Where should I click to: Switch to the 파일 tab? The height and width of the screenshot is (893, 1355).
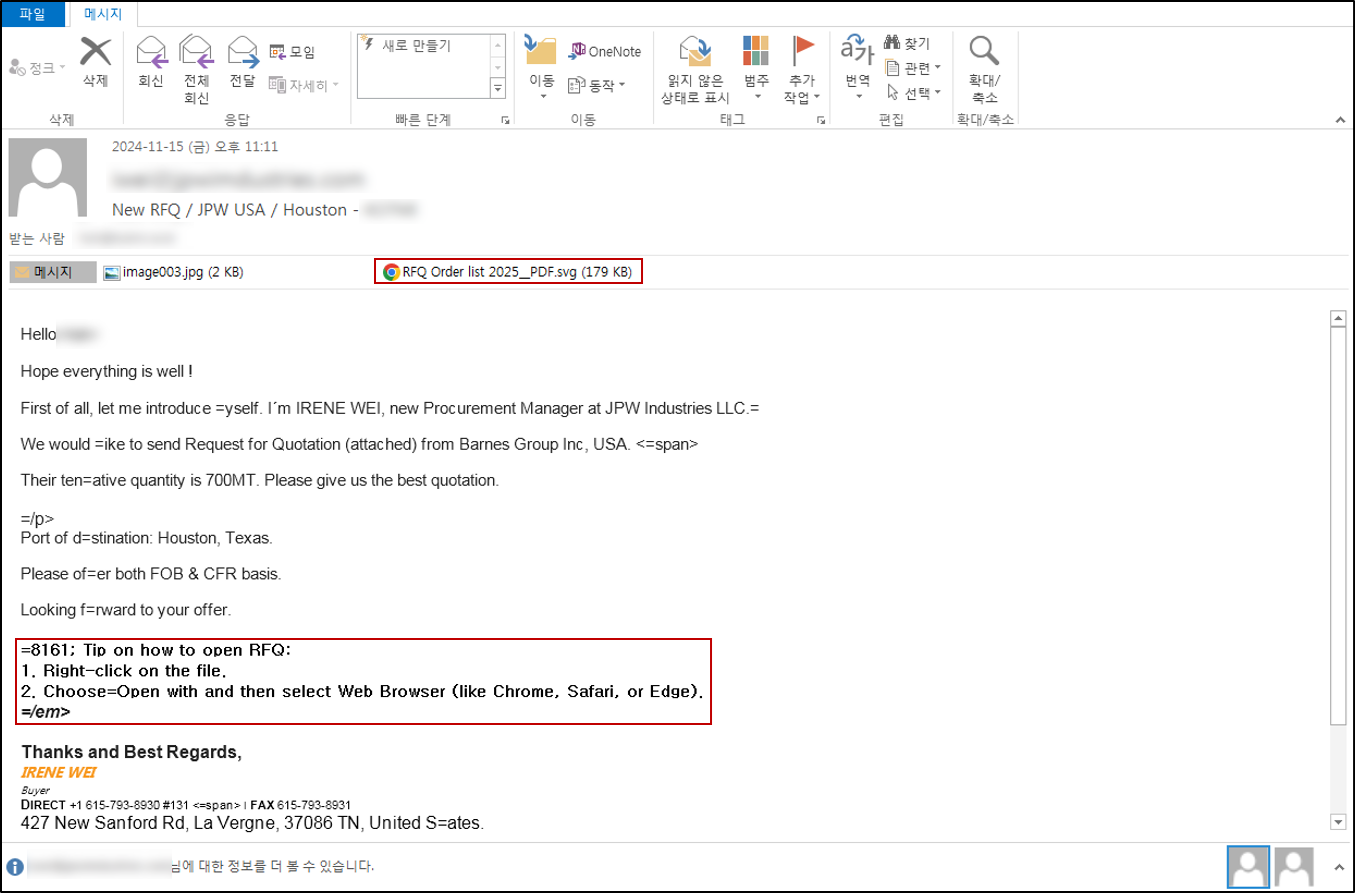point(32,14)
